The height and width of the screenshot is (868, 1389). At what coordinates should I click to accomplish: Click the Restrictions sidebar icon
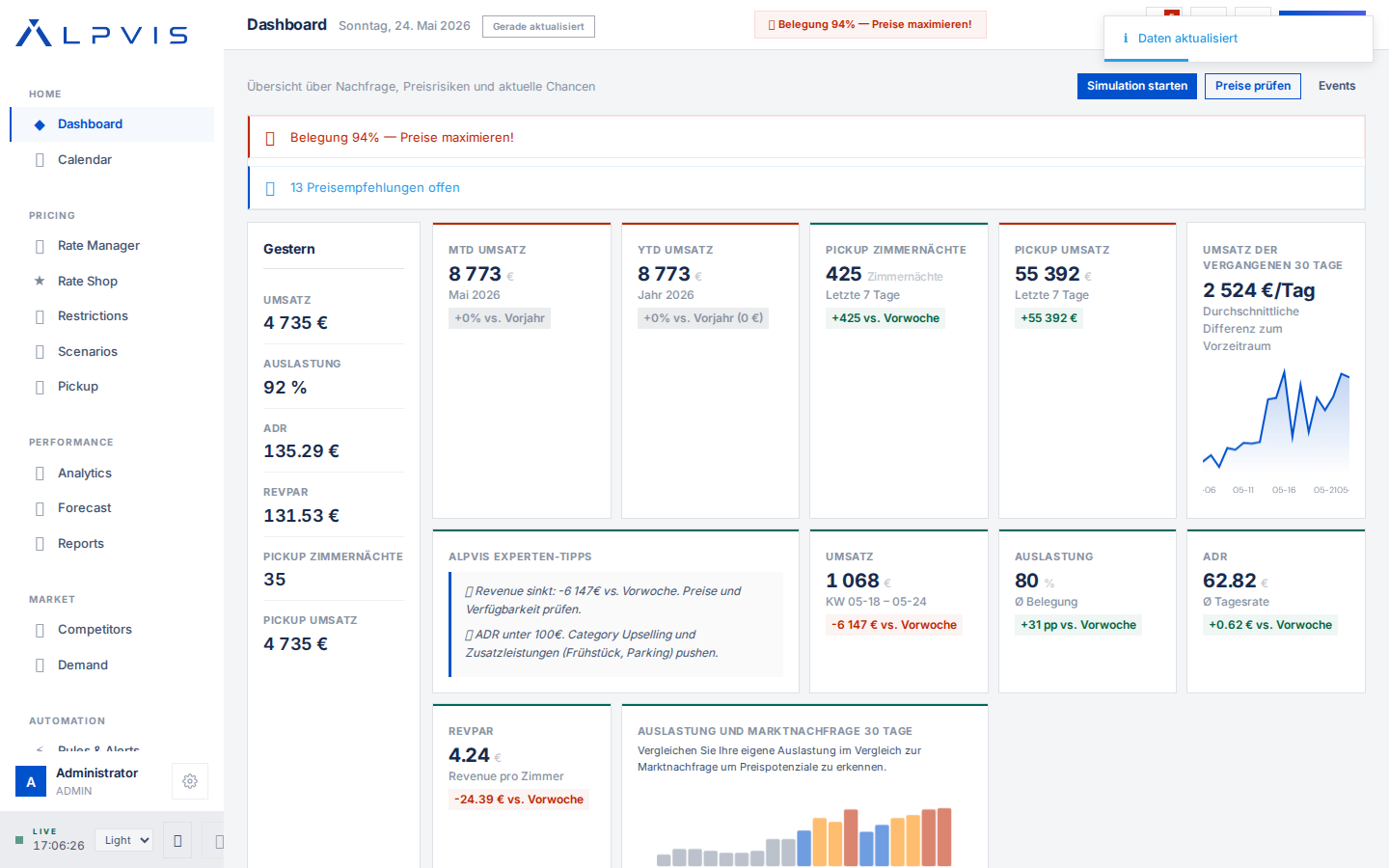[40, 316]
